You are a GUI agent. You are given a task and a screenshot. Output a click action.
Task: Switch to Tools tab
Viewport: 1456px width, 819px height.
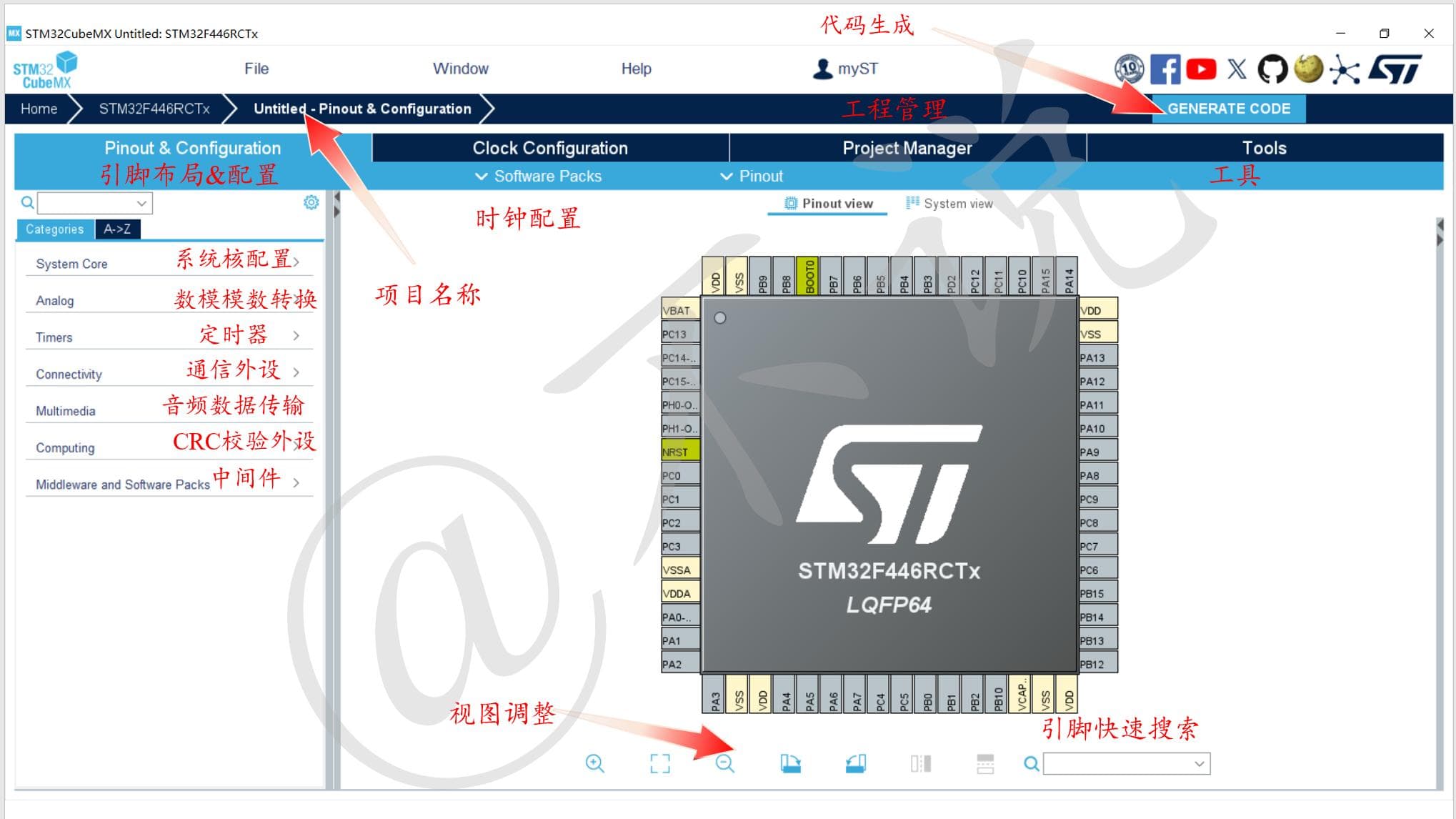pyautogui.click(x=1265, y=148)
